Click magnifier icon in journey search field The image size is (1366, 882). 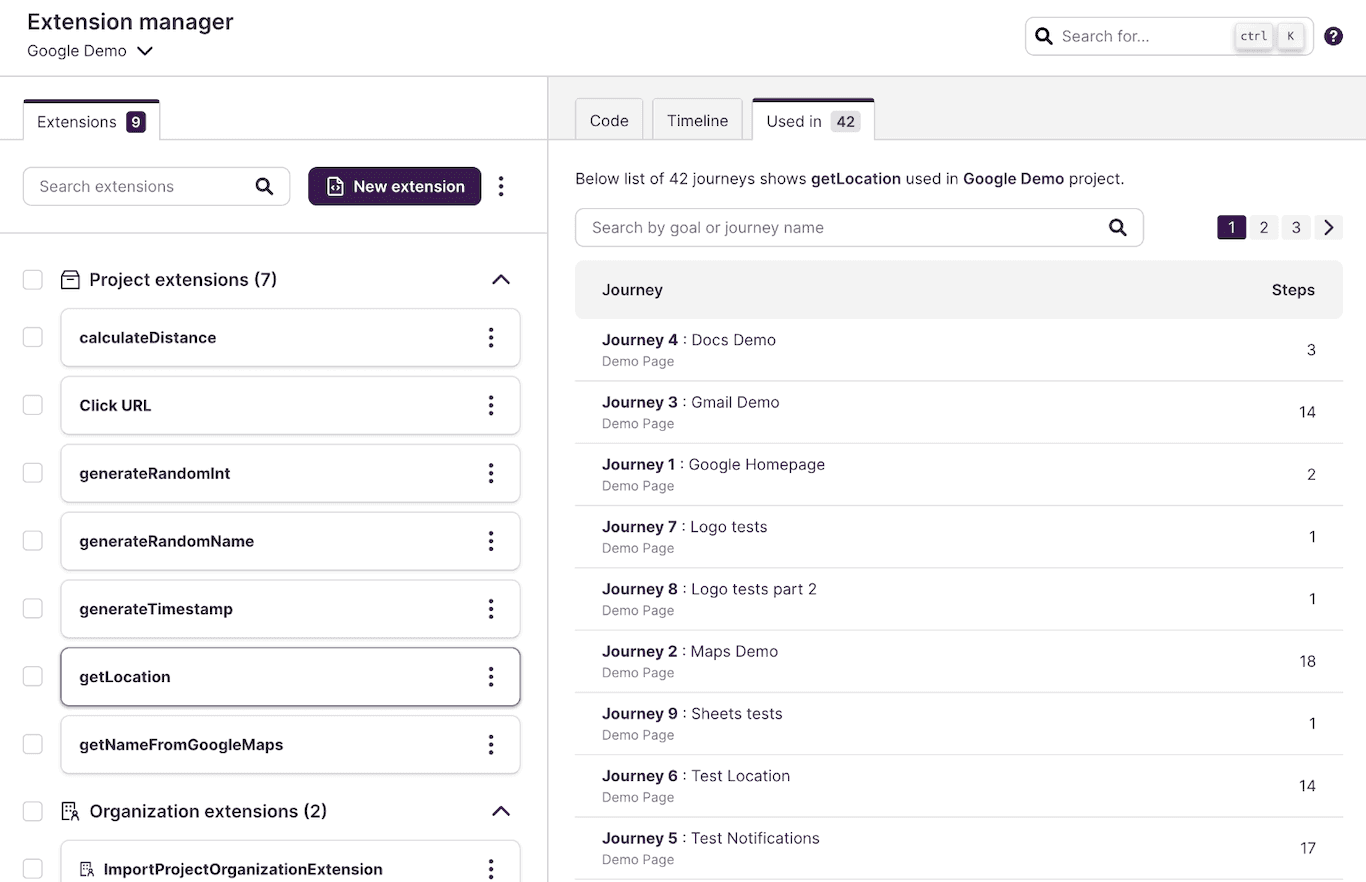1117,228
